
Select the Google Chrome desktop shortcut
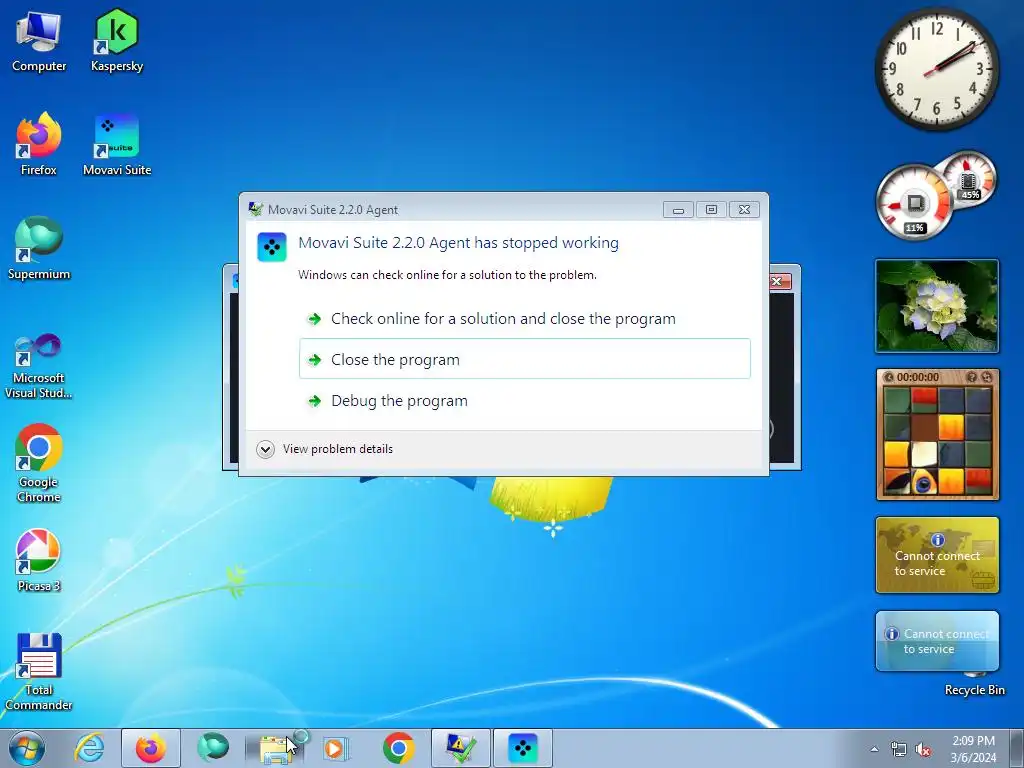coord(39,464)
